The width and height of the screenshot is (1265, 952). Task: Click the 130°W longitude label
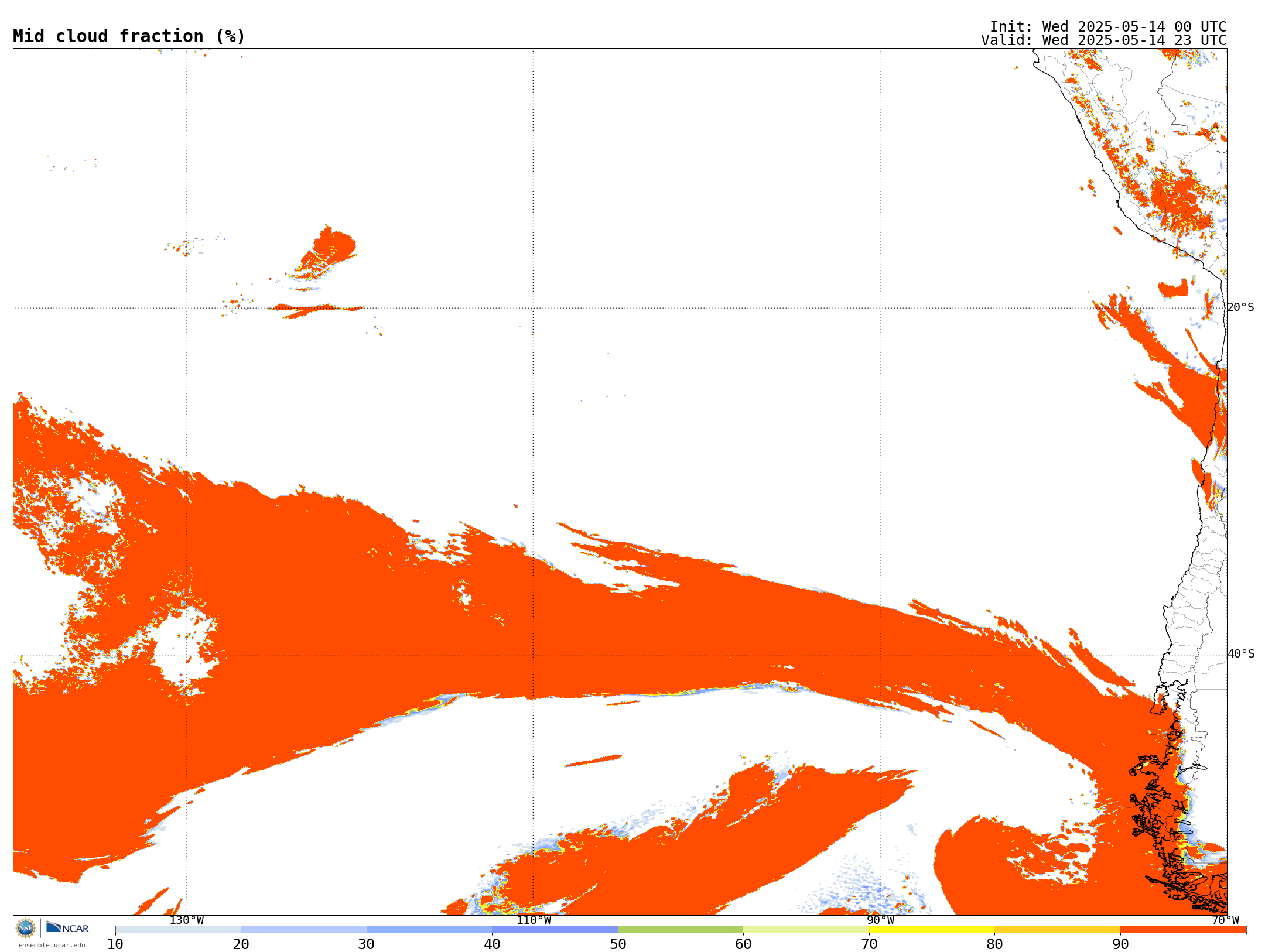187,920
